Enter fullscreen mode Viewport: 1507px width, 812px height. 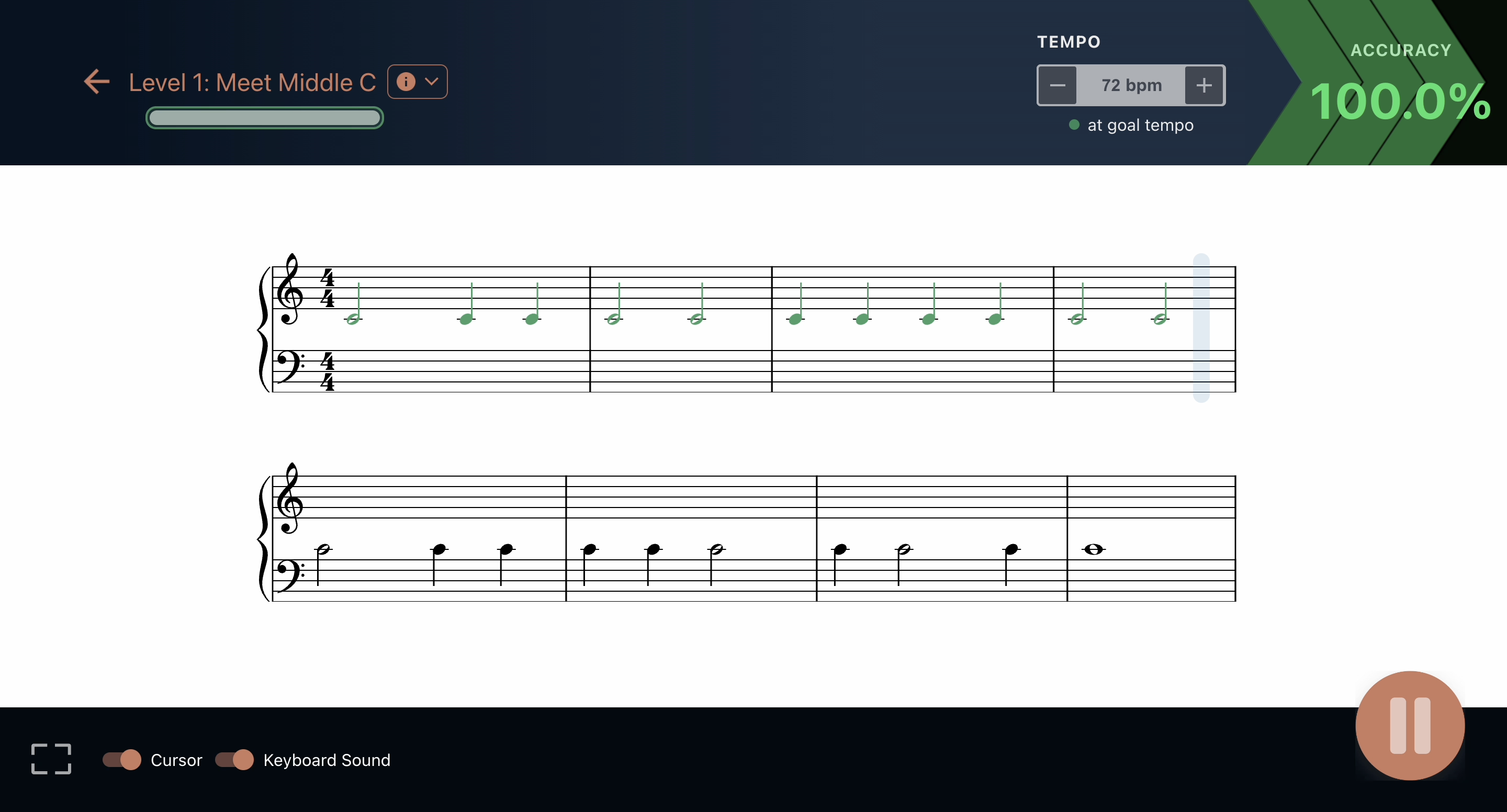point(50,759)
